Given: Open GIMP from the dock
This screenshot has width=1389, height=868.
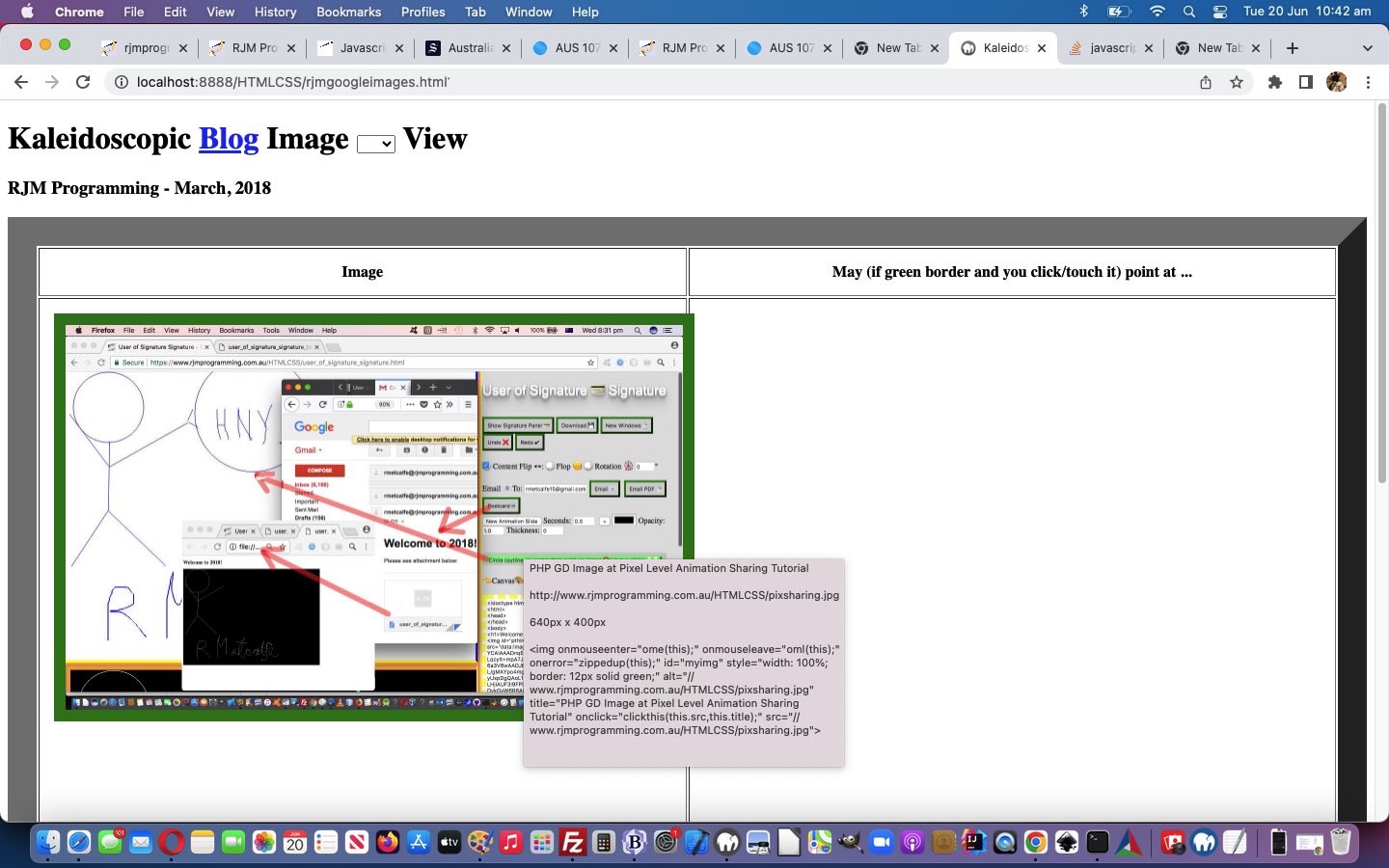Looking at the screenshot, I should coord(851,842).
